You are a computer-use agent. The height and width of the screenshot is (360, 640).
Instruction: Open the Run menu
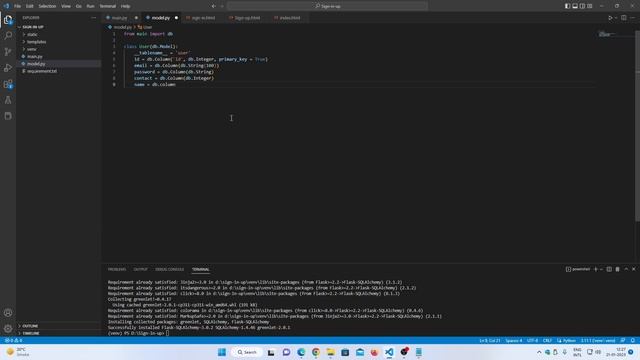tap(91, 6)
